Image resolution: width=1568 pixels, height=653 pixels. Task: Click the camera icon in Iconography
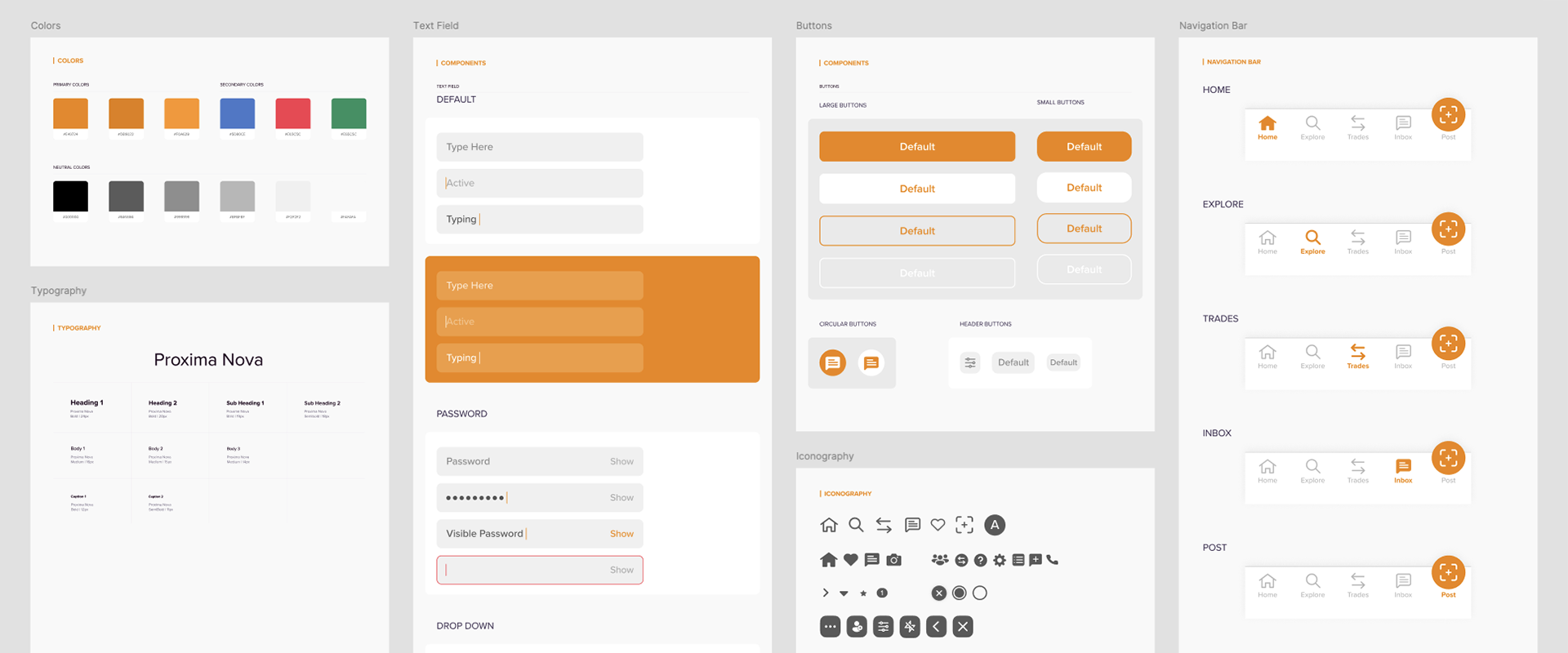pos(894,560)
